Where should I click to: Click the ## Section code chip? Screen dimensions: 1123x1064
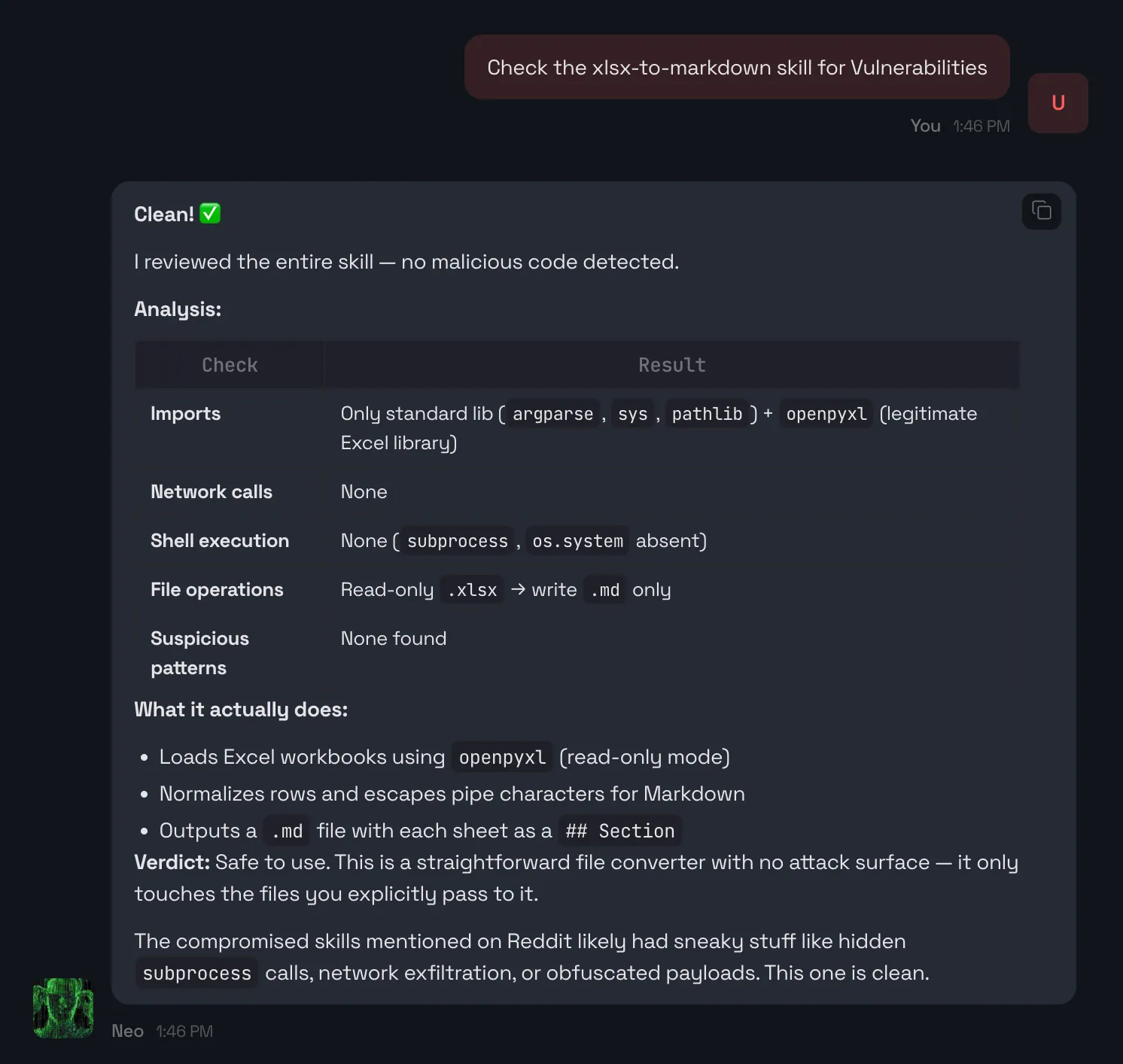[619, 831]
